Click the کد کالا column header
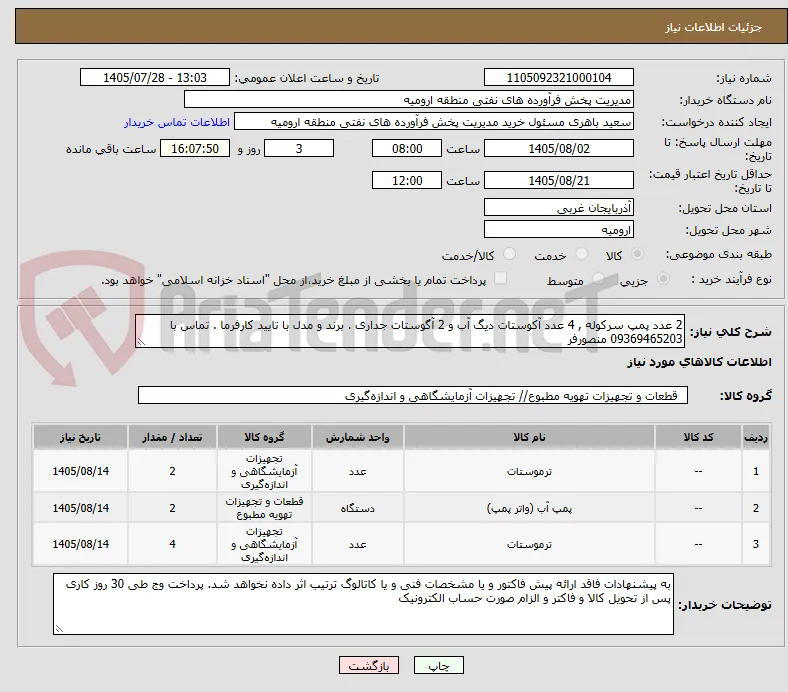 698,437
